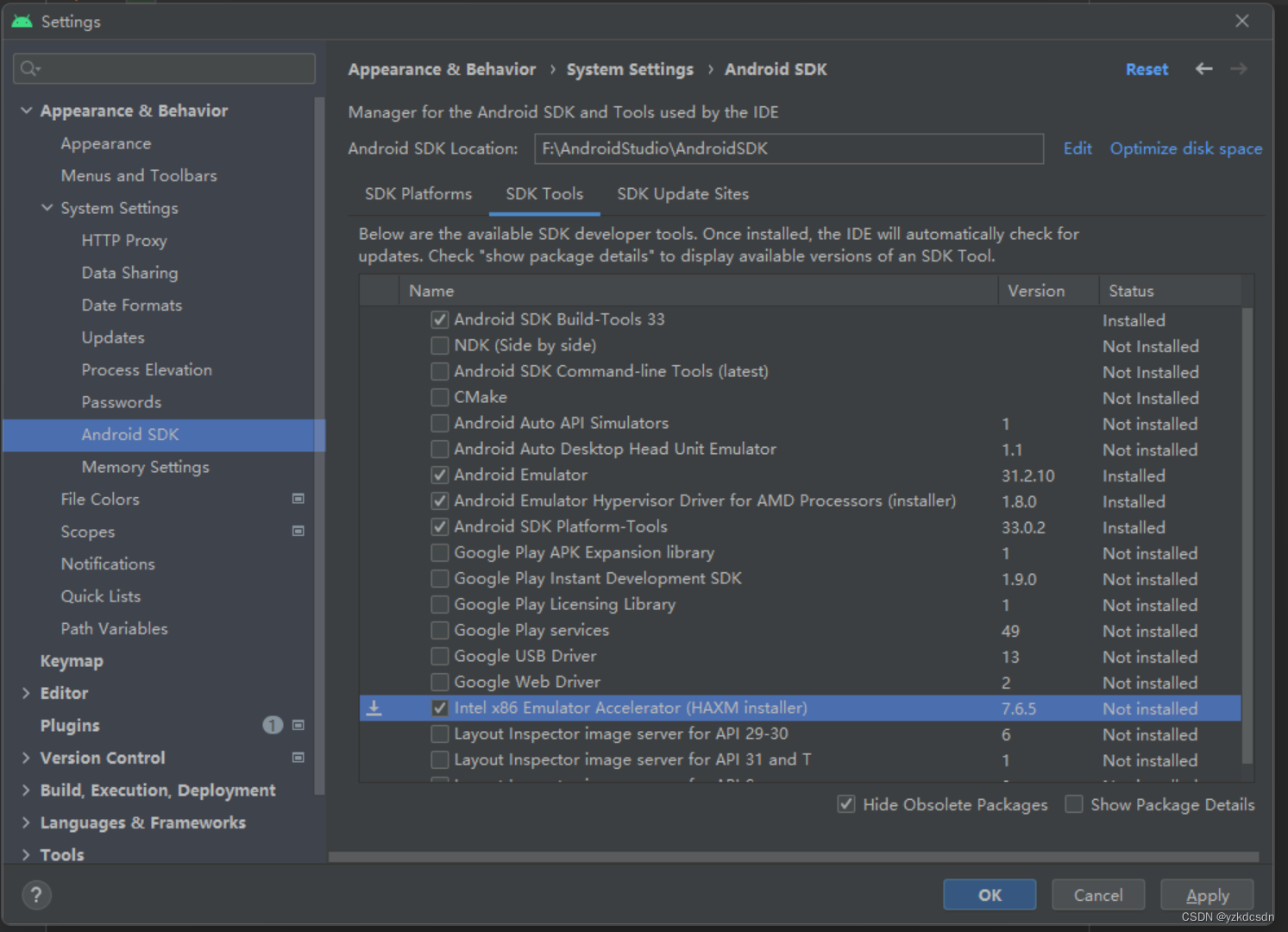Click the Version column header
This screenshot has height=932, width=1288.
click(1048, 291)
